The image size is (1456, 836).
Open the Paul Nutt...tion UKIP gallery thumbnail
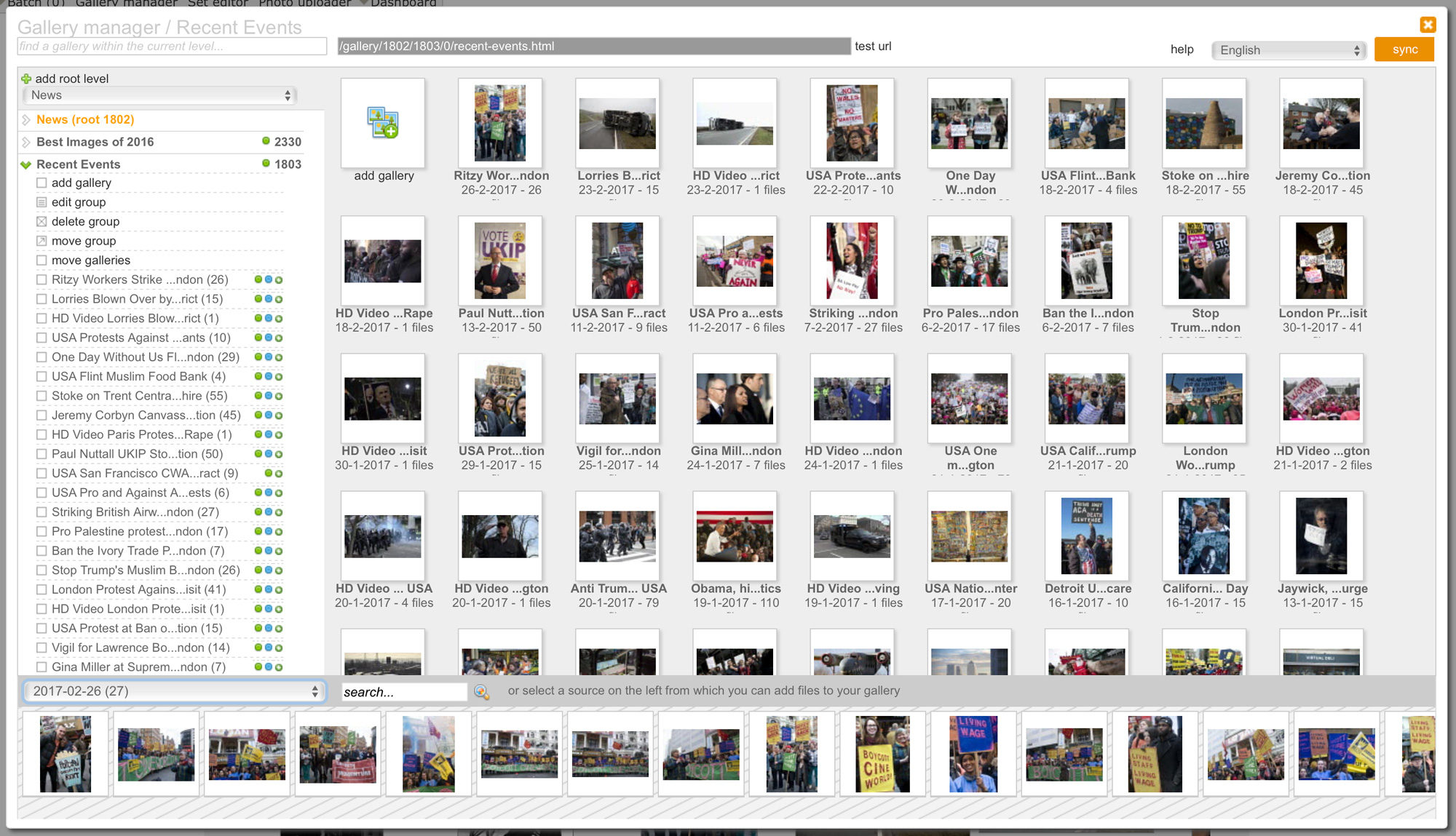coord(500,260)
